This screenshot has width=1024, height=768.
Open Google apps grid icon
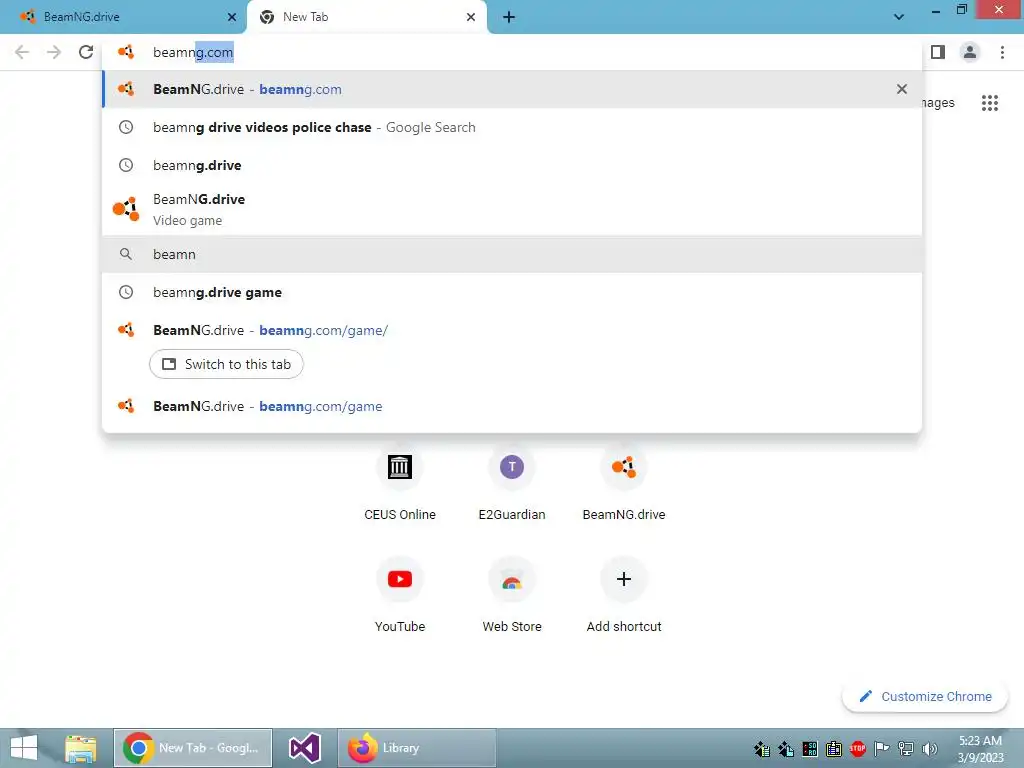tap(989, 103)
